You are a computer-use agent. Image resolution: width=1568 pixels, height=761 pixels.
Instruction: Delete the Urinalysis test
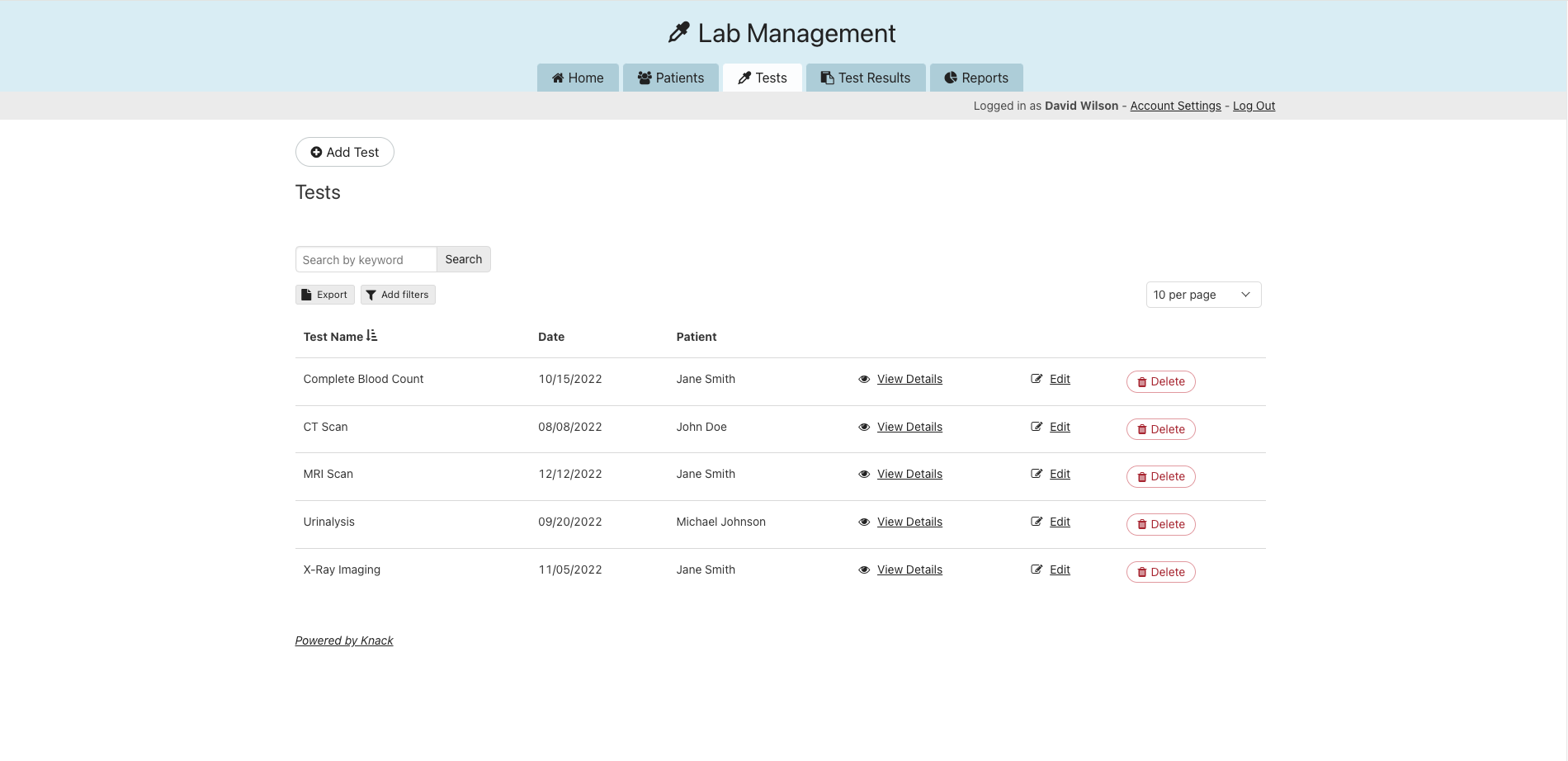pos(1160,524)
